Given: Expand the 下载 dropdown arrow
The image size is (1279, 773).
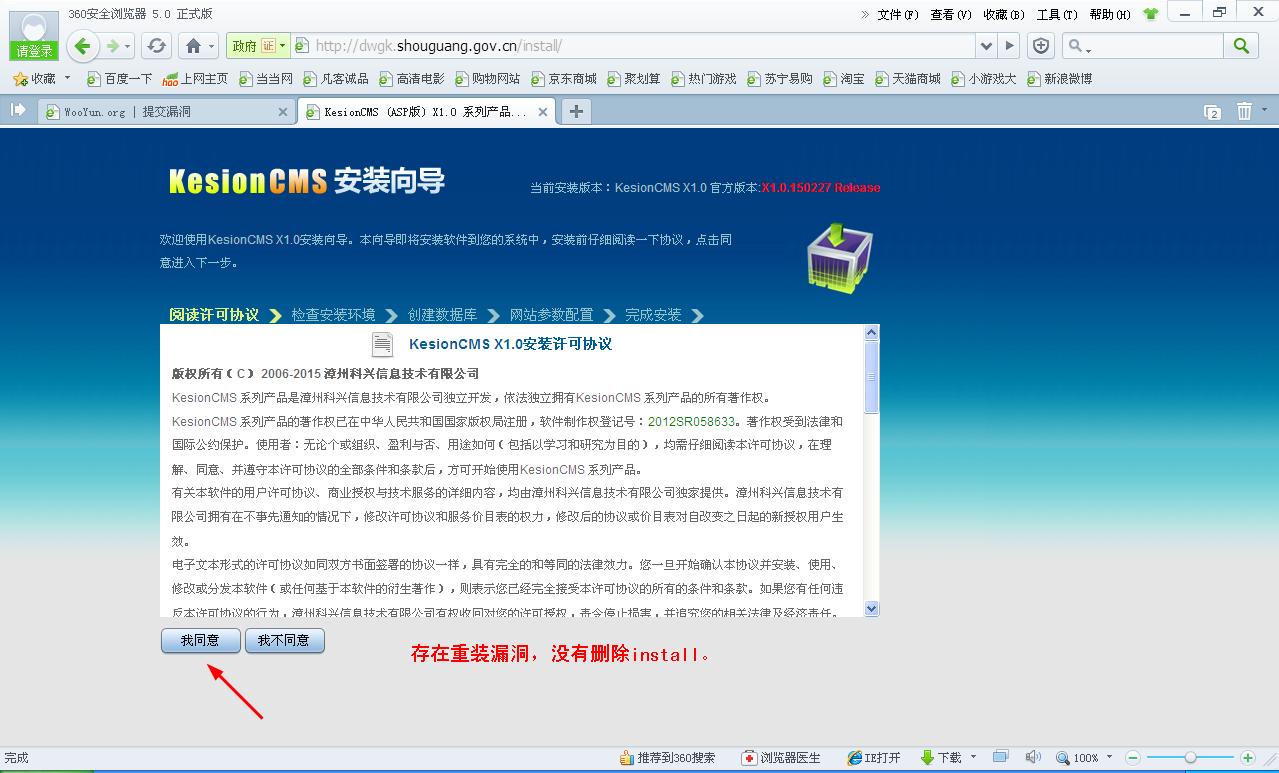Looking at the screenshot, I should (973, 757).
